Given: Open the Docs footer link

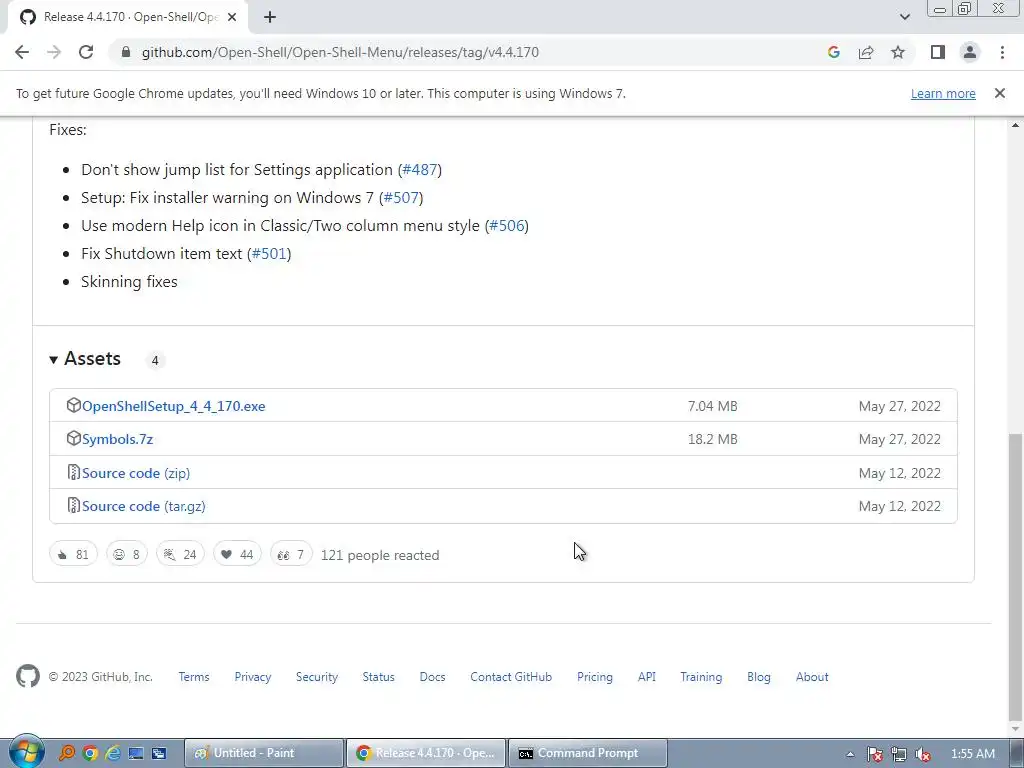Looking at the screenshot, I should pyautogui.click(x=432, y=677).
